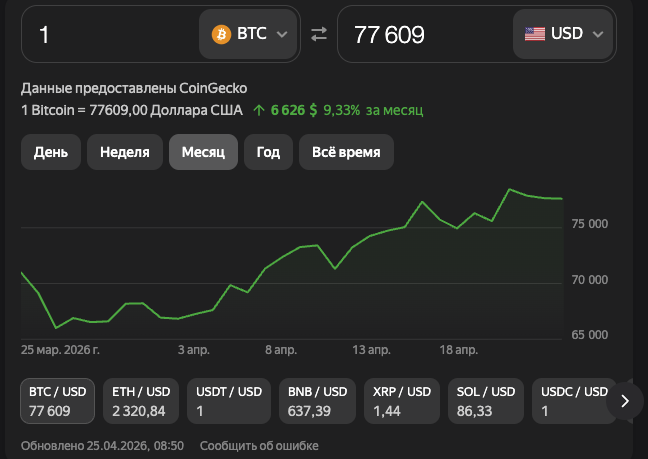Select the BTC / USD pair card
Screen dimensions: 648x459
tap(58, 401)
